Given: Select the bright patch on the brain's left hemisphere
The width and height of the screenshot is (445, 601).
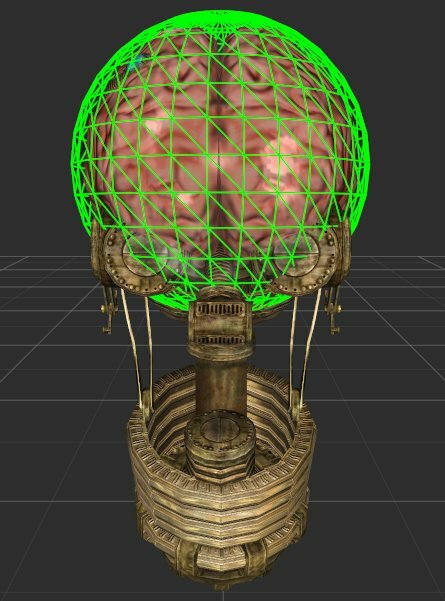Looking at the screenshot, I should (x=156, y=128).
